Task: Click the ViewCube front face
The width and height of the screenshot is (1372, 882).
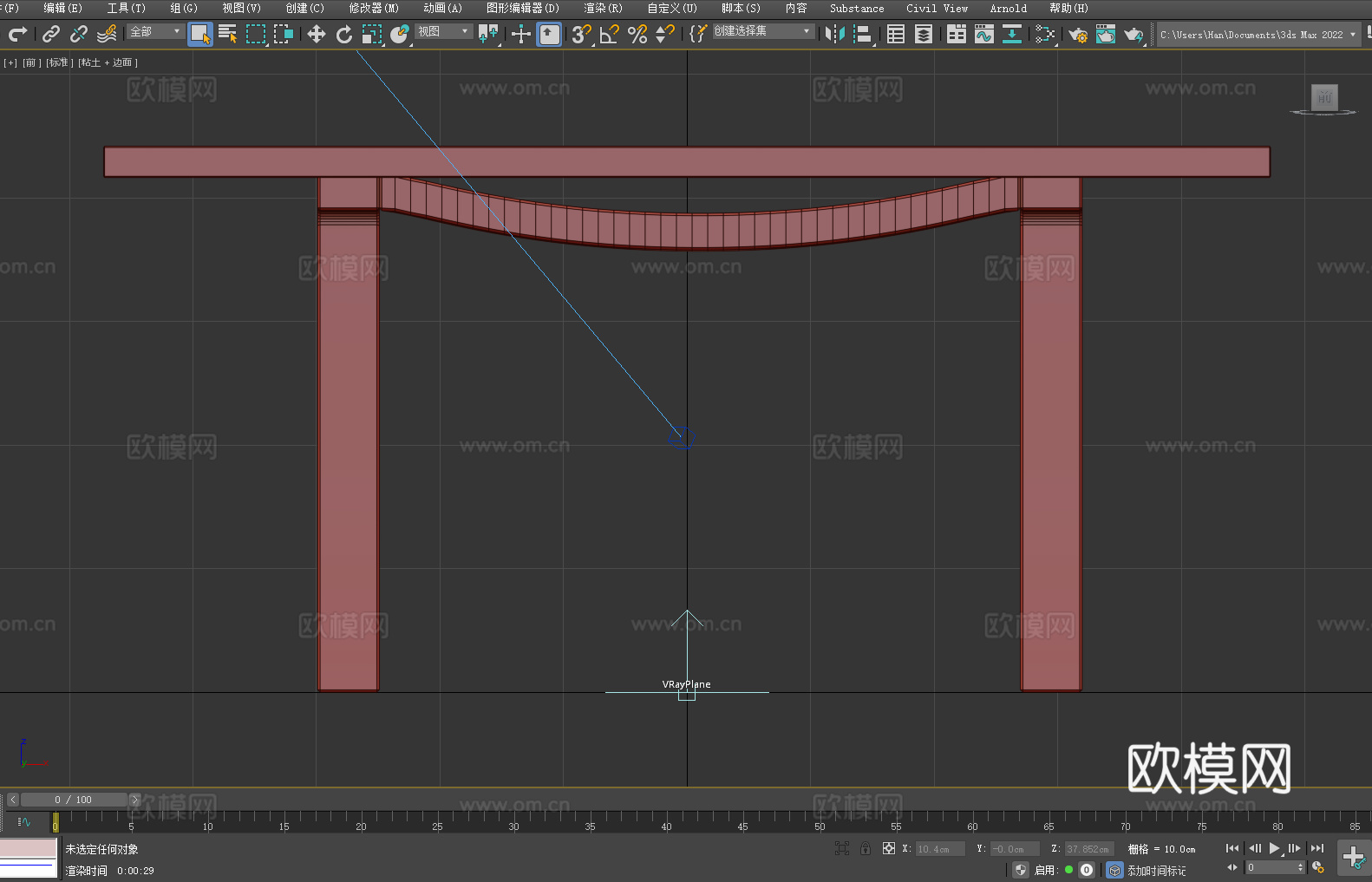Action: click(1324, 97)
